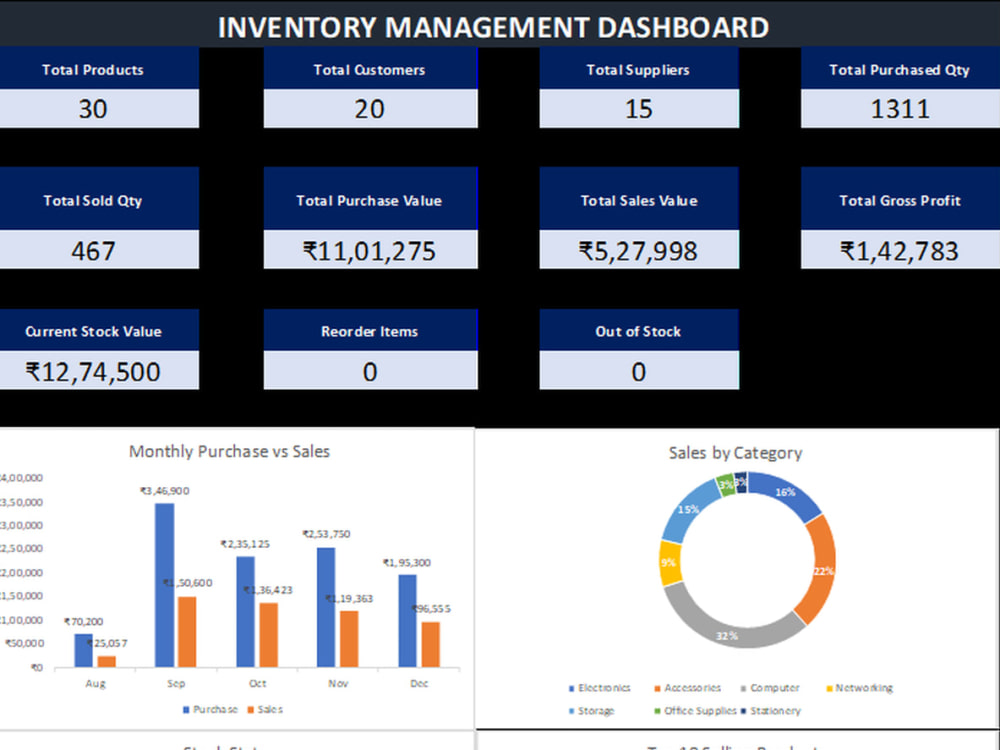Select the ₹70,200 data label
The width and height of the screenshot is (1000, 750).
pyautogui.click(x=84, y=621)
